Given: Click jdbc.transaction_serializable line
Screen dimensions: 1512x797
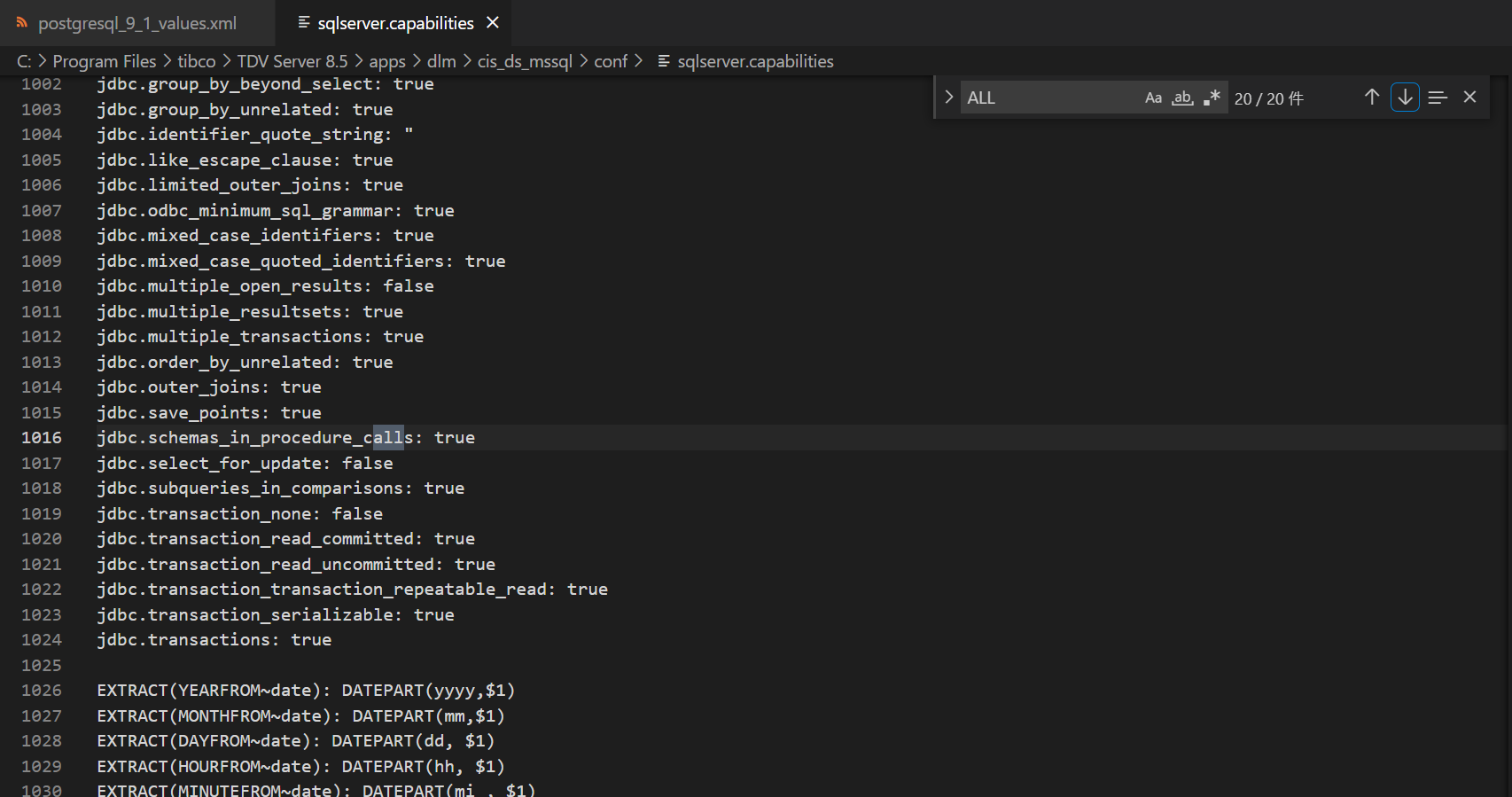Looking at the screenshot, I should (276, 615).
